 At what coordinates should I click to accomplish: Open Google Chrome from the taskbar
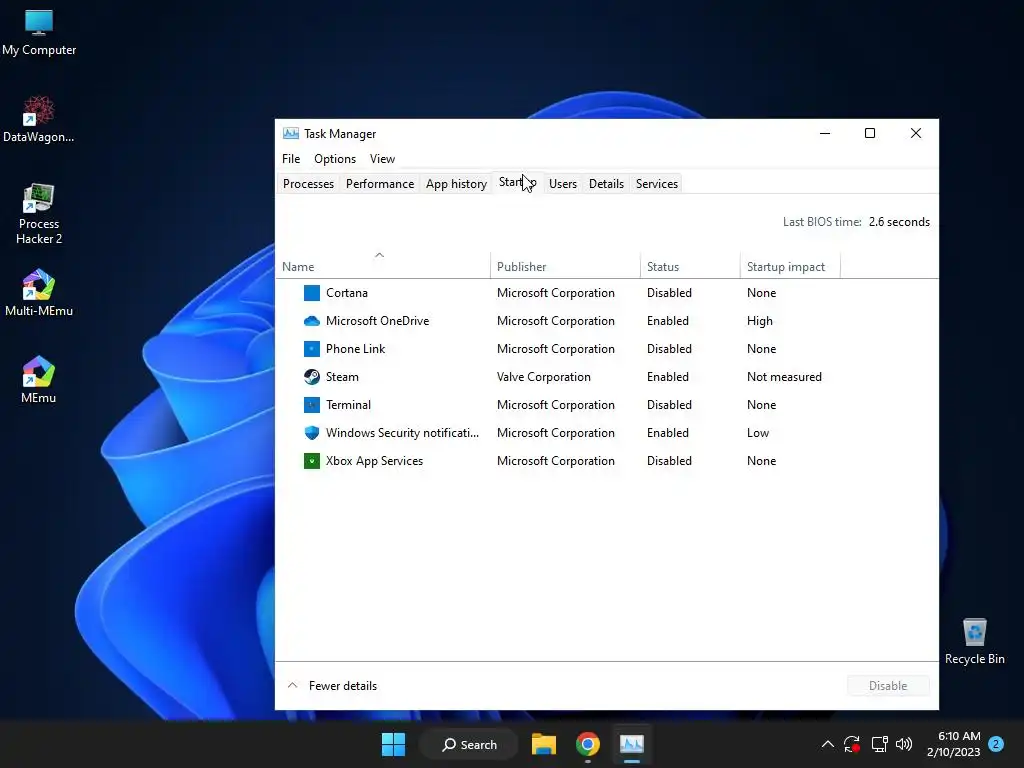click(x=588, y=744)
